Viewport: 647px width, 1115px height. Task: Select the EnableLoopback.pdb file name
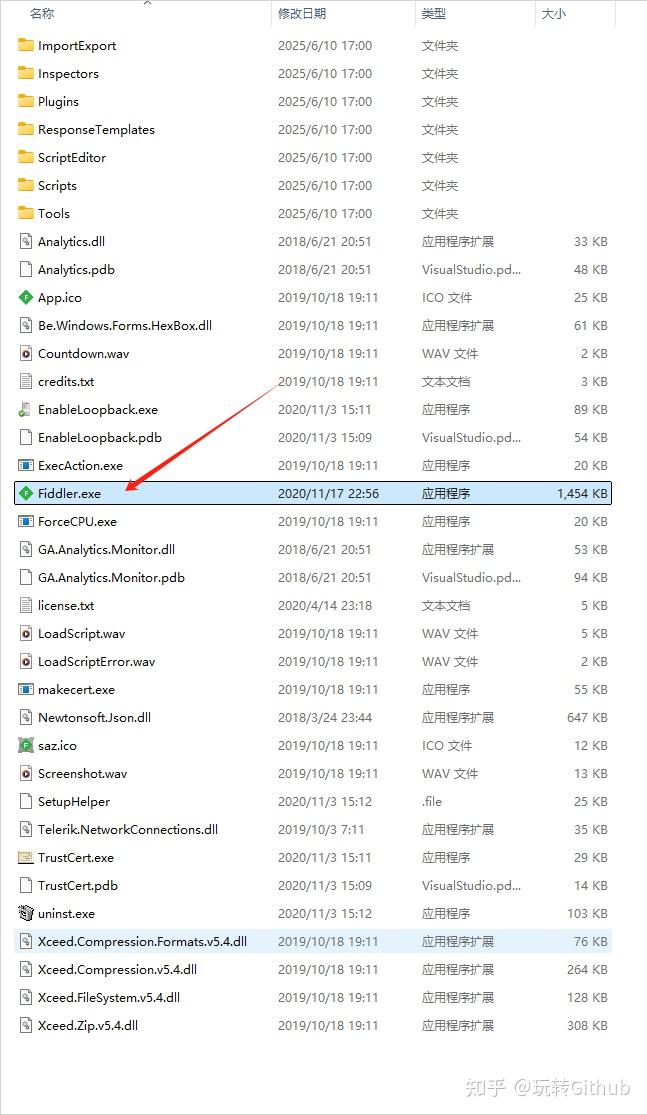pos(100,437)
